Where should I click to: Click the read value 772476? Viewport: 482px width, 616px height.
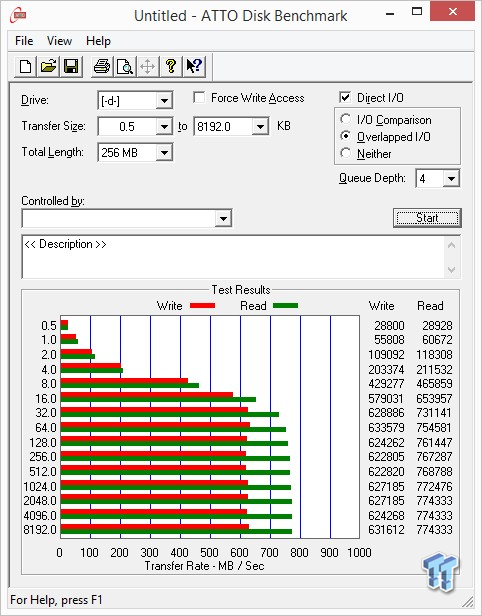pos(434,487)
